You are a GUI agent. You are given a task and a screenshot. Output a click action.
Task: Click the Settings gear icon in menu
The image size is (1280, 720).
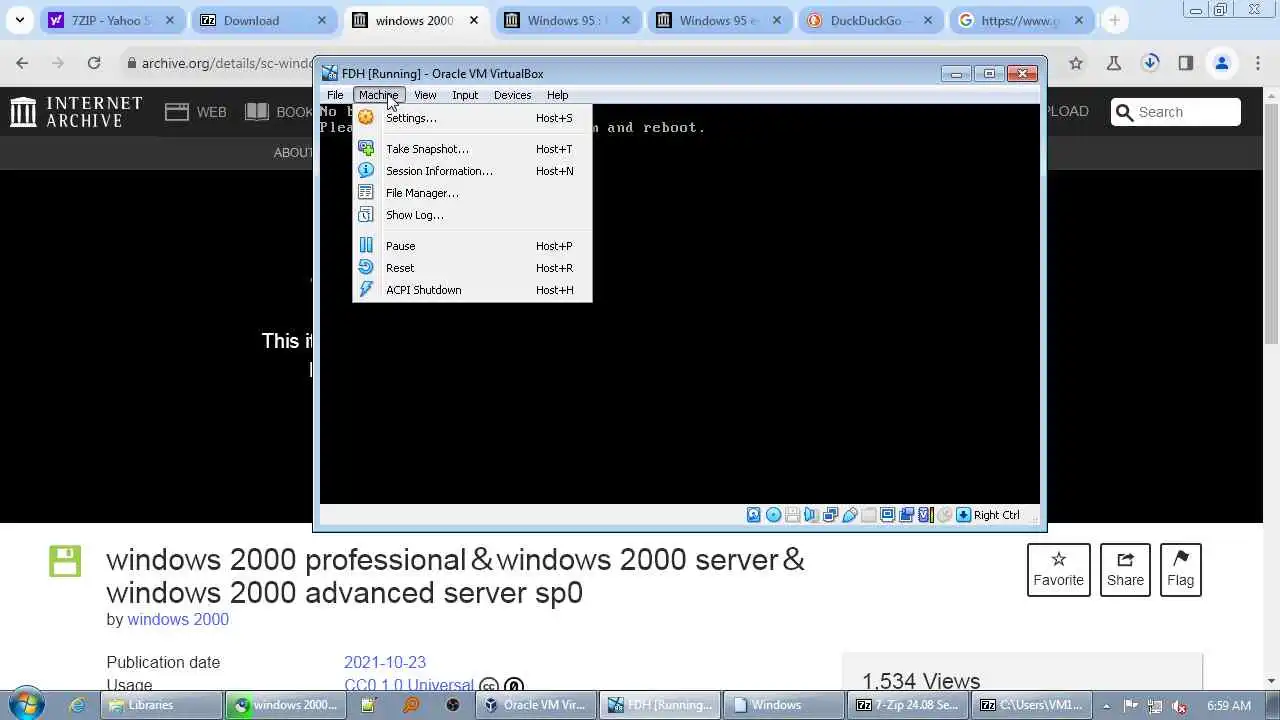pos(366,117)
